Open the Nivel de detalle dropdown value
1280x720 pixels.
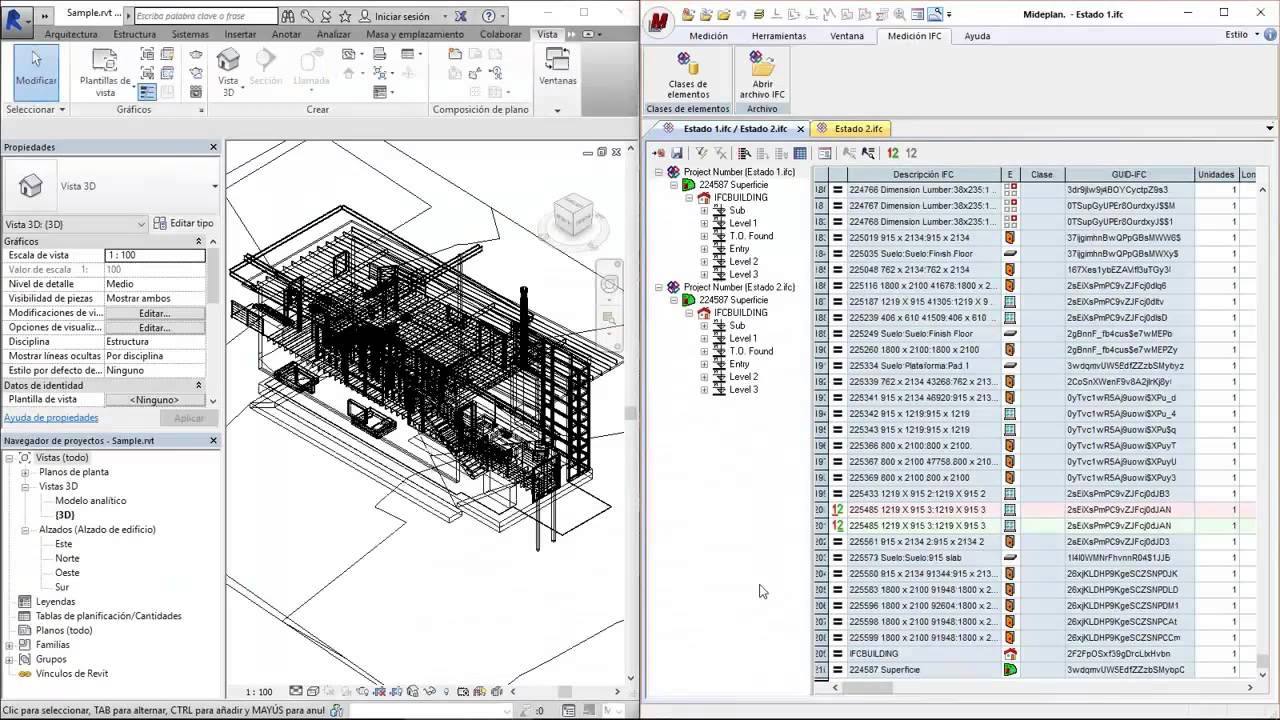coord(155,284)
